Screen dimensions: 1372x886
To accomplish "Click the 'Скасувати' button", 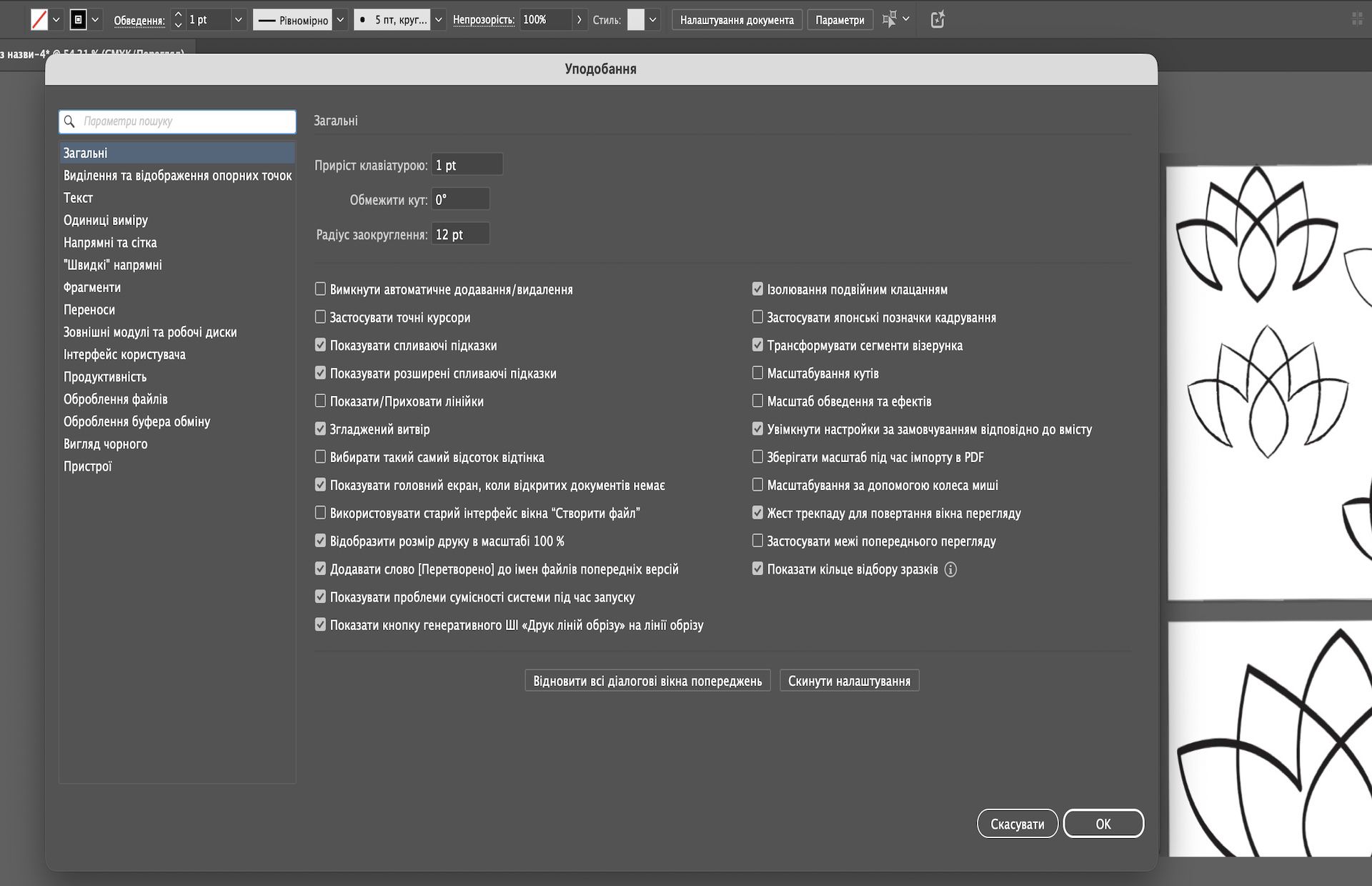I will click(1017, 824).
